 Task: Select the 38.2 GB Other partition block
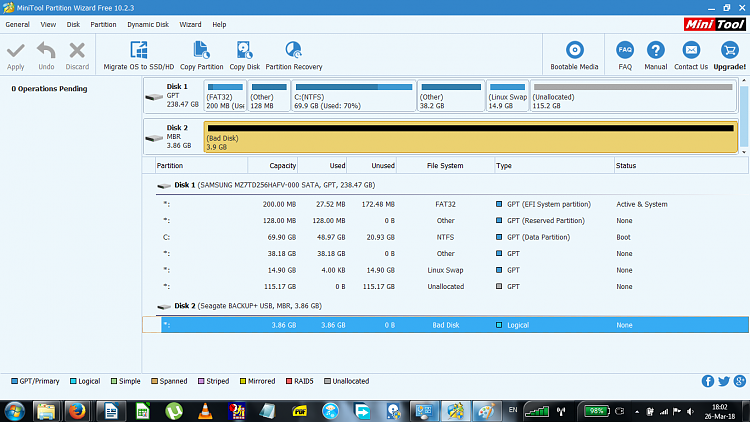point(451,96)
